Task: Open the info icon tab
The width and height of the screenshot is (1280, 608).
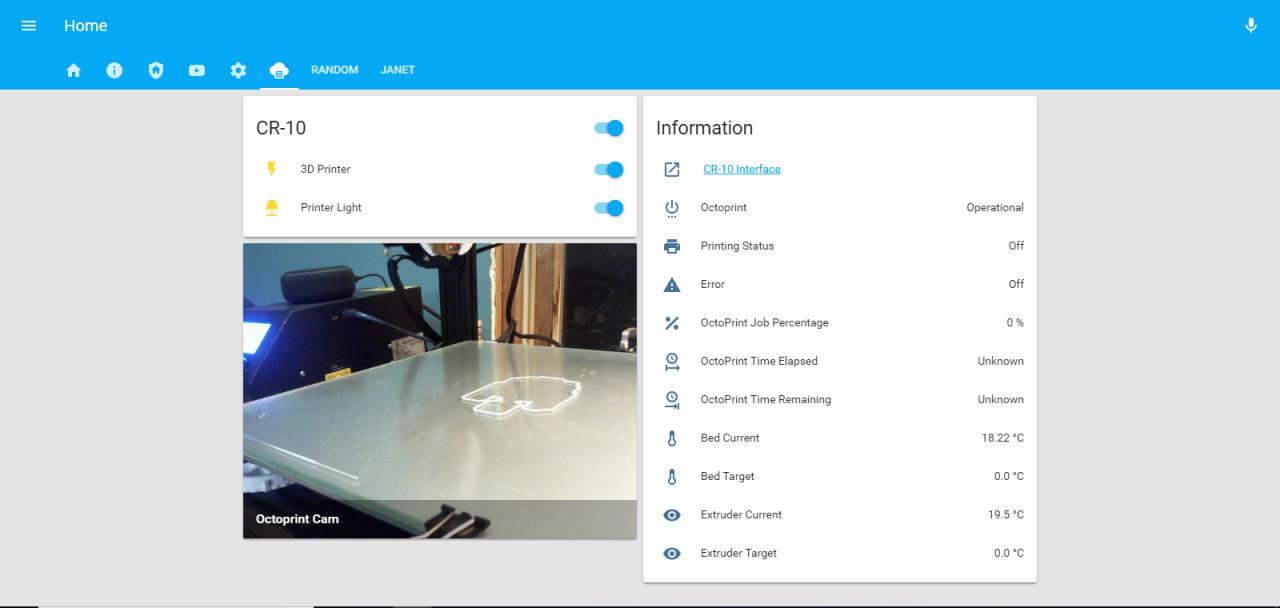Action: (x=114, y=70)
